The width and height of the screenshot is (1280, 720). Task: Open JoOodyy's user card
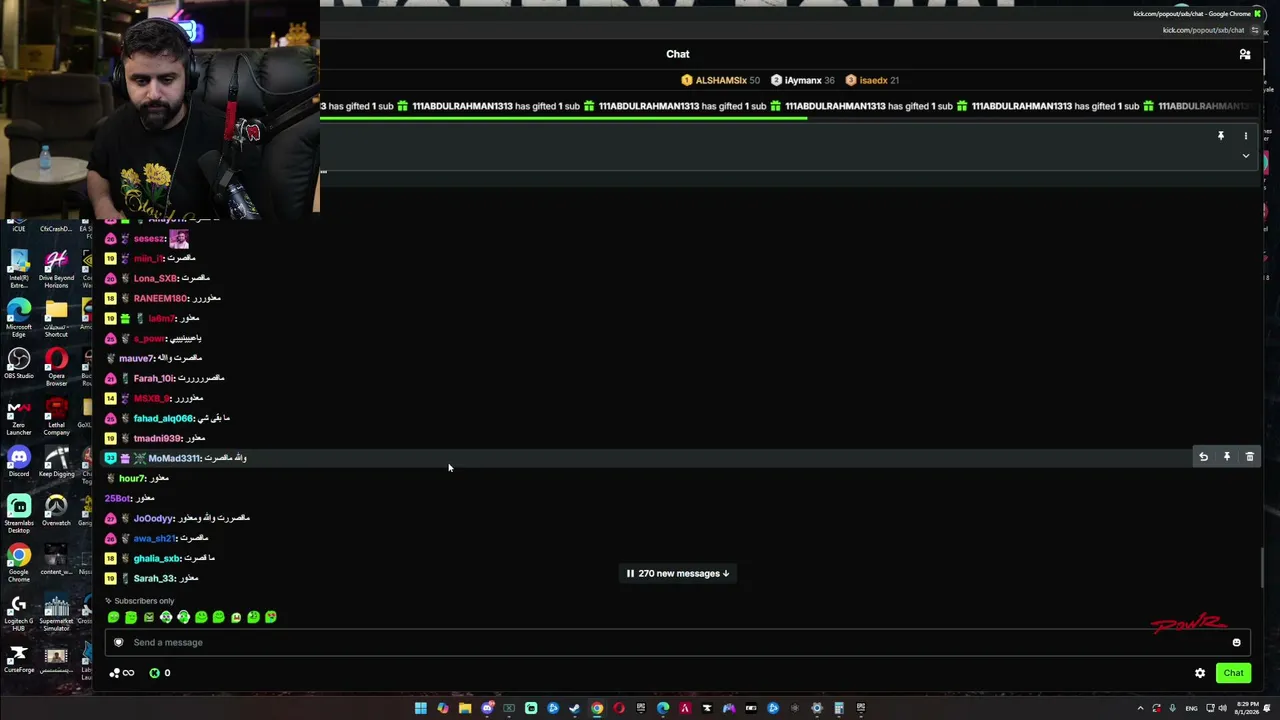[154, 518]
